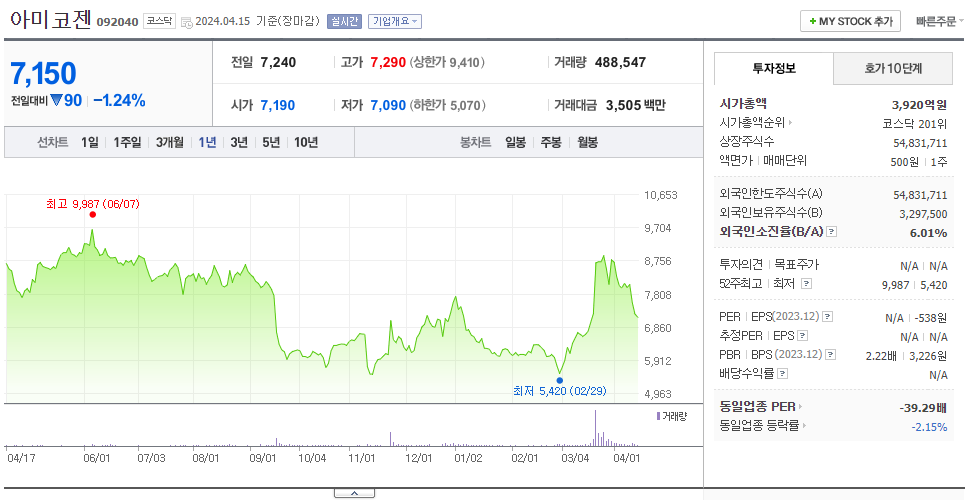The height and width of the screenshot is (500, 968).
Task: Select the 3개월 line chart period
Action: click(x=170, y=143)
